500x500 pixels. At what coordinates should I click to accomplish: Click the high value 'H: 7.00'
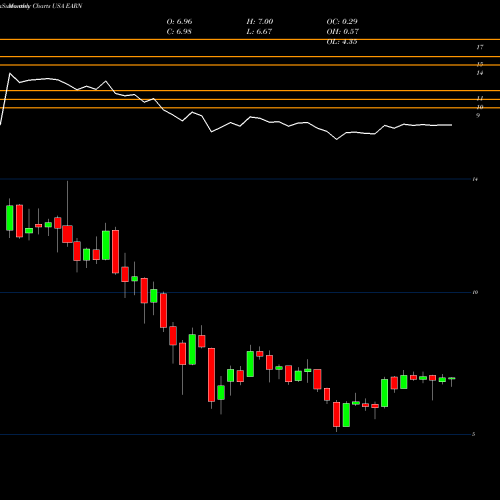click(x=260, y=22)
